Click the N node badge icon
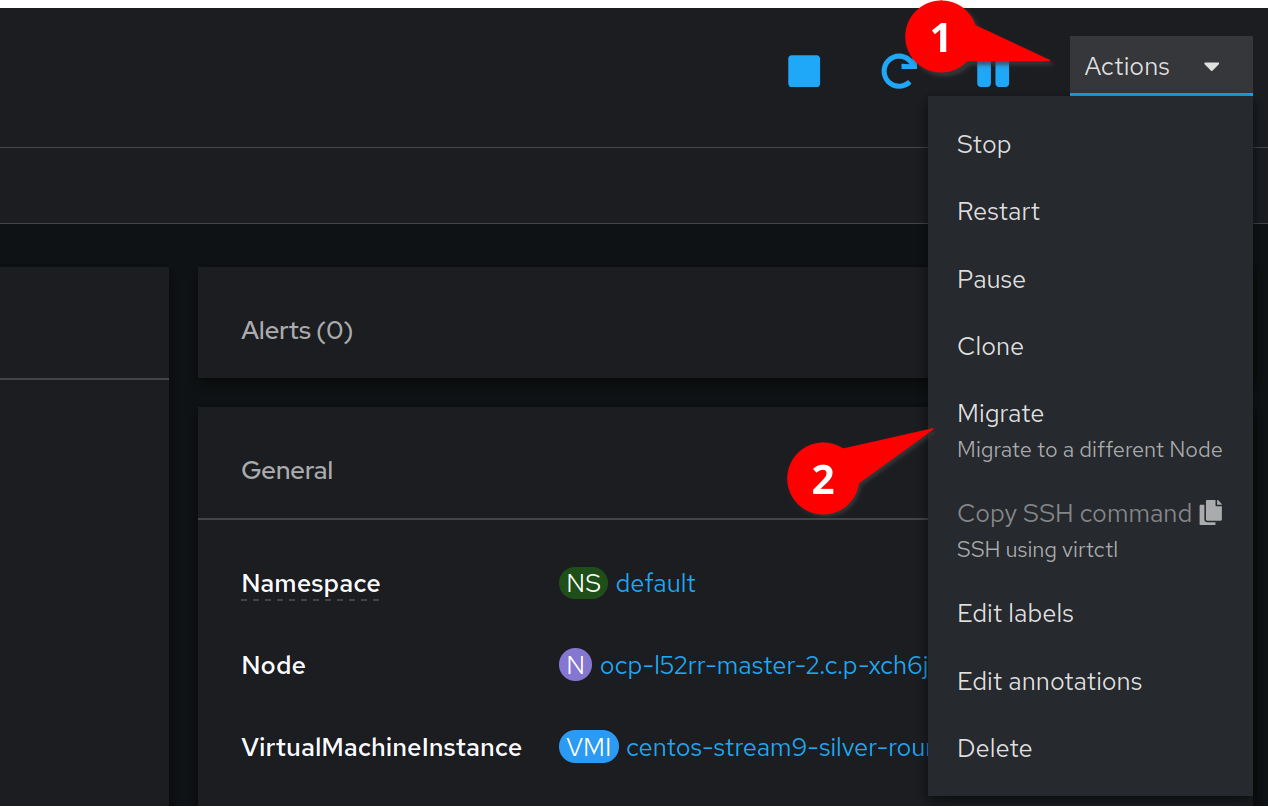This screenshot has height=807, width=1268. click(575, 664)
